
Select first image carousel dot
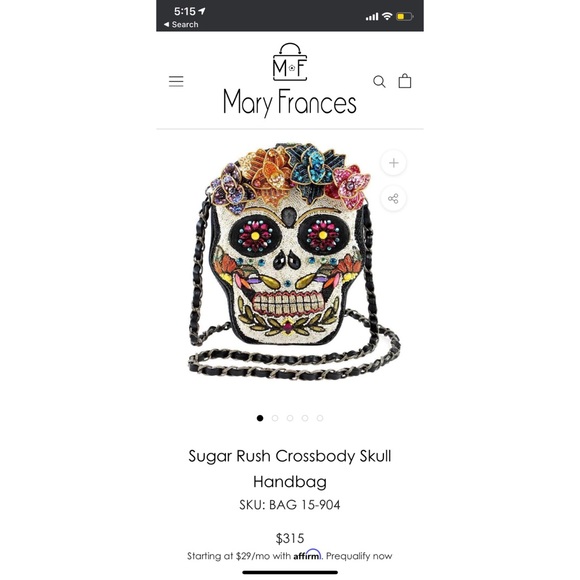coord(260,418)
